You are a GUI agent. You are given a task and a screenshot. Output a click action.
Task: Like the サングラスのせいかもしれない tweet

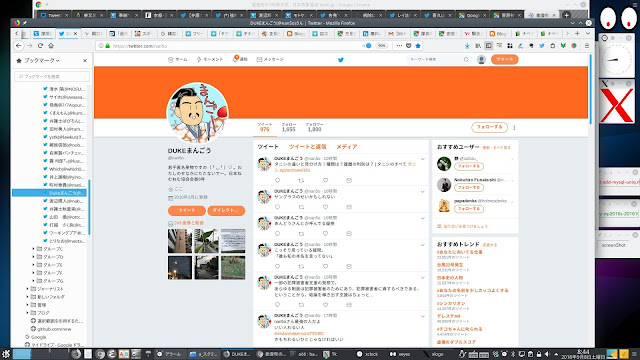325,207
